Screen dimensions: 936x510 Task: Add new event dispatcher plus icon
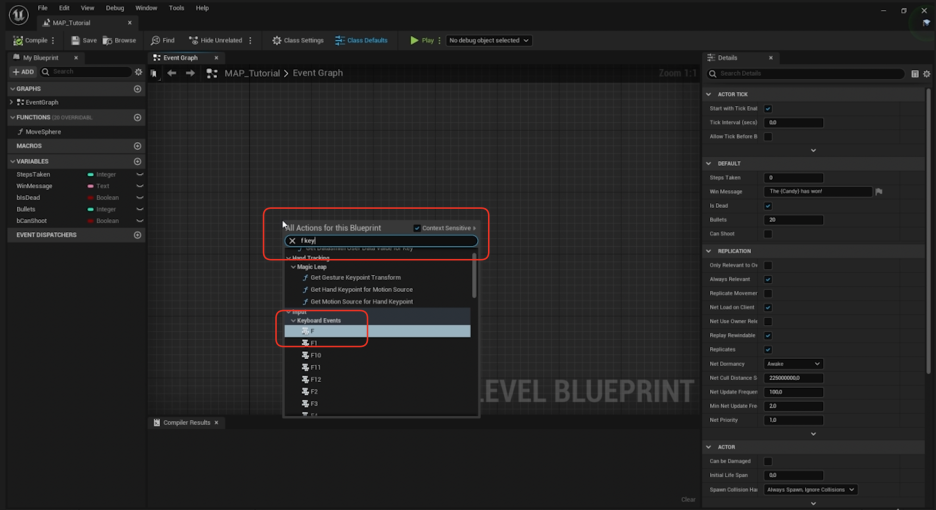[x=137, y=235]
